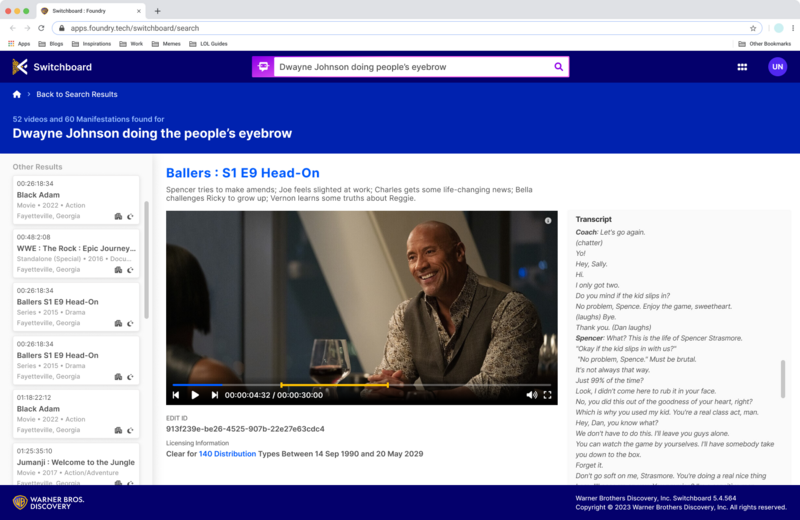Click the Switchboard logo icon
This screenshot has width=800, height=520.
click(x=20, y=67)
